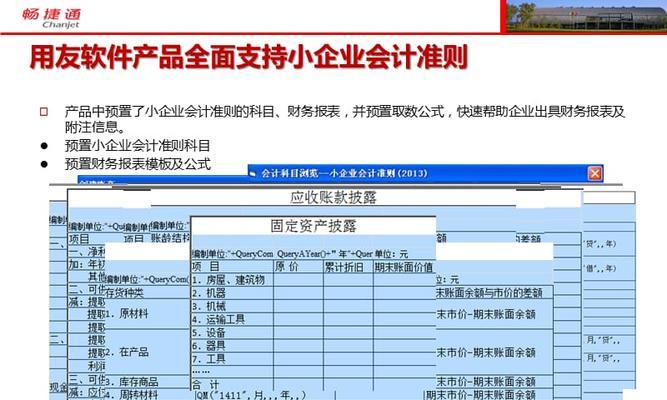The width and height of the screenshot is (667, 400).
Task: Click the 编制单位:"+QueryCom formula text in 固定资产披露
Action: coord(233,254)
